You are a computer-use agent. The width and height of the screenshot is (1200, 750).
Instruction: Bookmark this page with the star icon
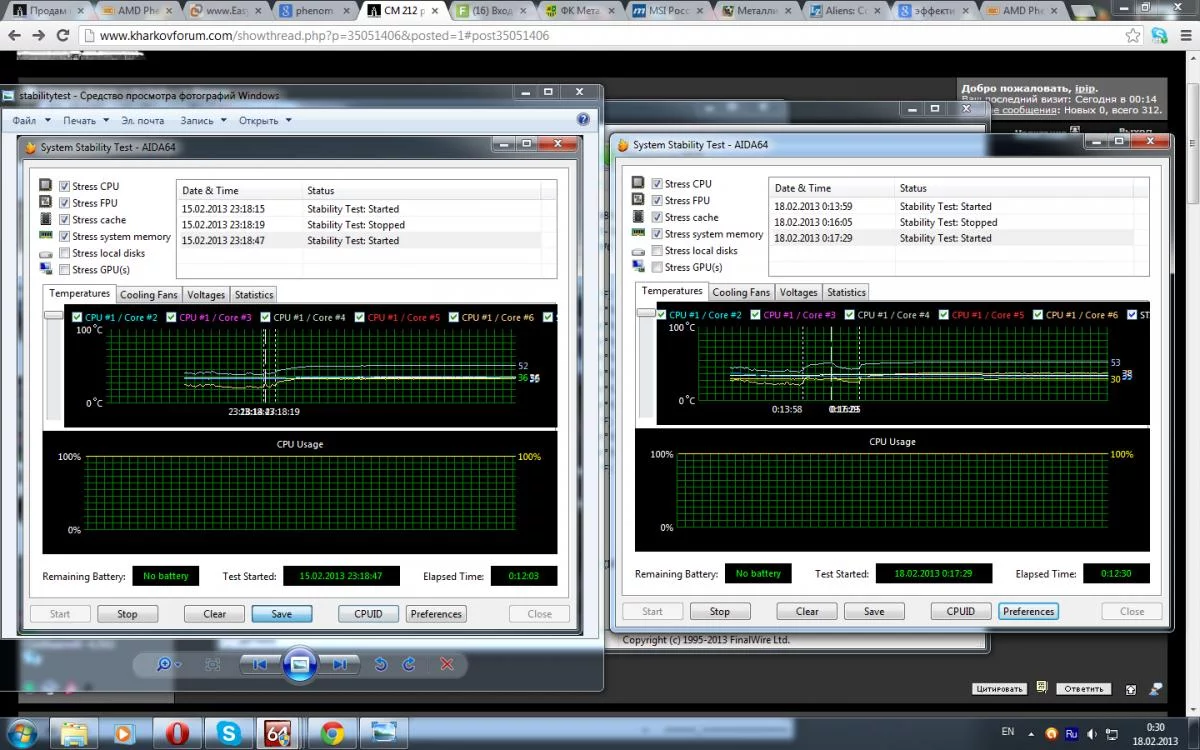tap(1133, 36)
